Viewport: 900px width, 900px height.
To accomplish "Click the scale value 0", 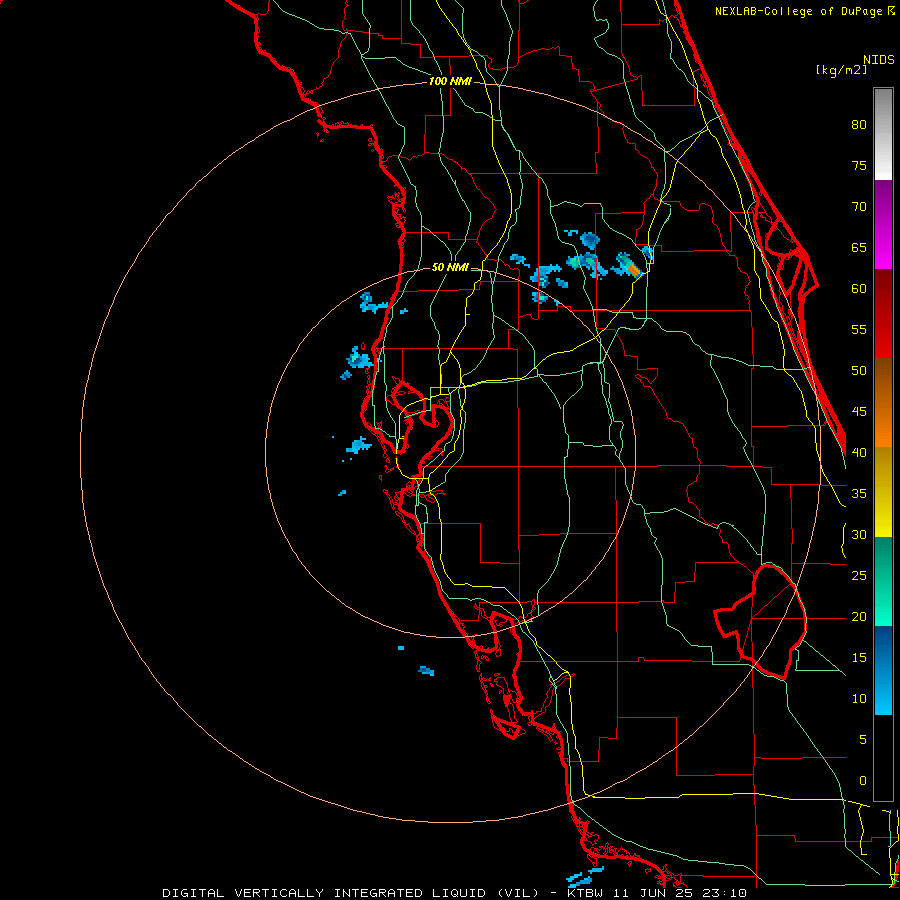I will 863,781.
